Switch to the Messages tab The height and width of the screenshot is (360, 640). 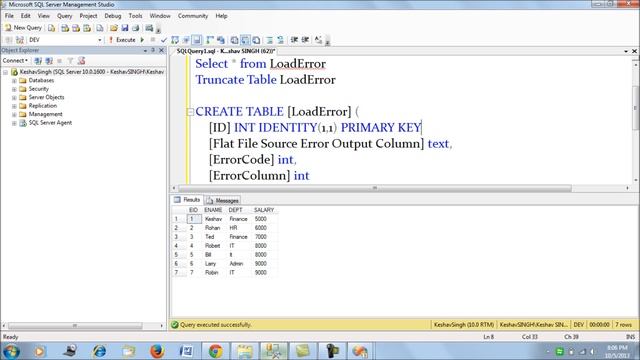tap(222, 200)
